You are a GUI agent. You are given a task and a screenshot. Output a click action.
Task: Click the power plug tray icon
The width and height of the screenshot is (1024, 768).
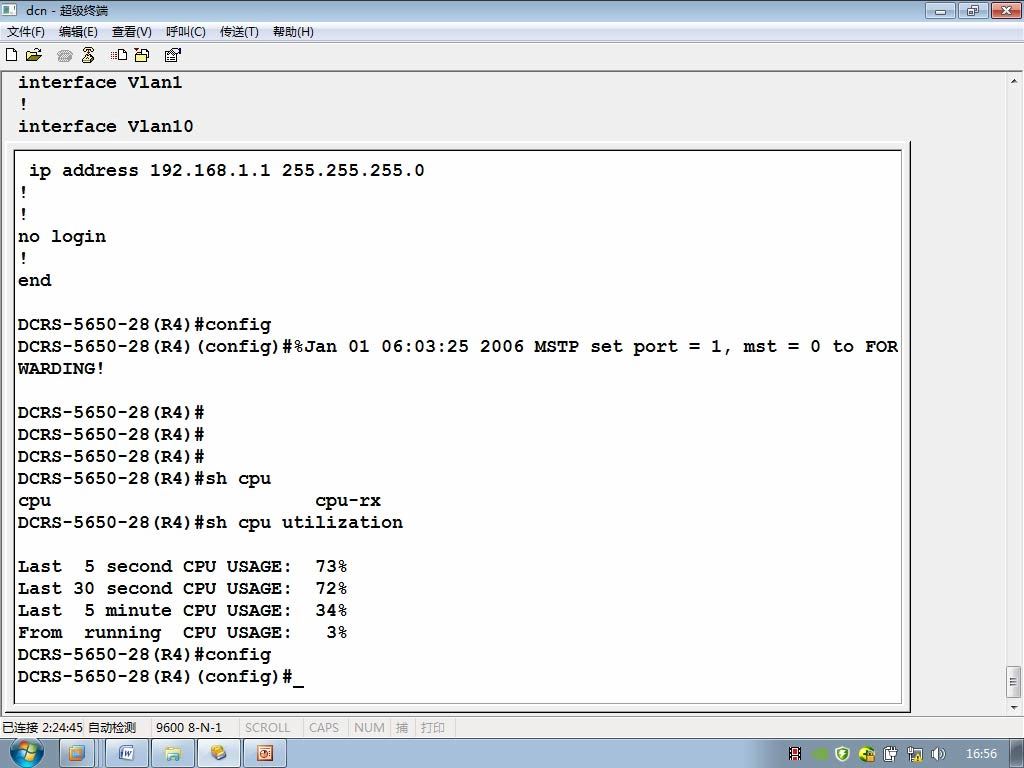[891, 754]
